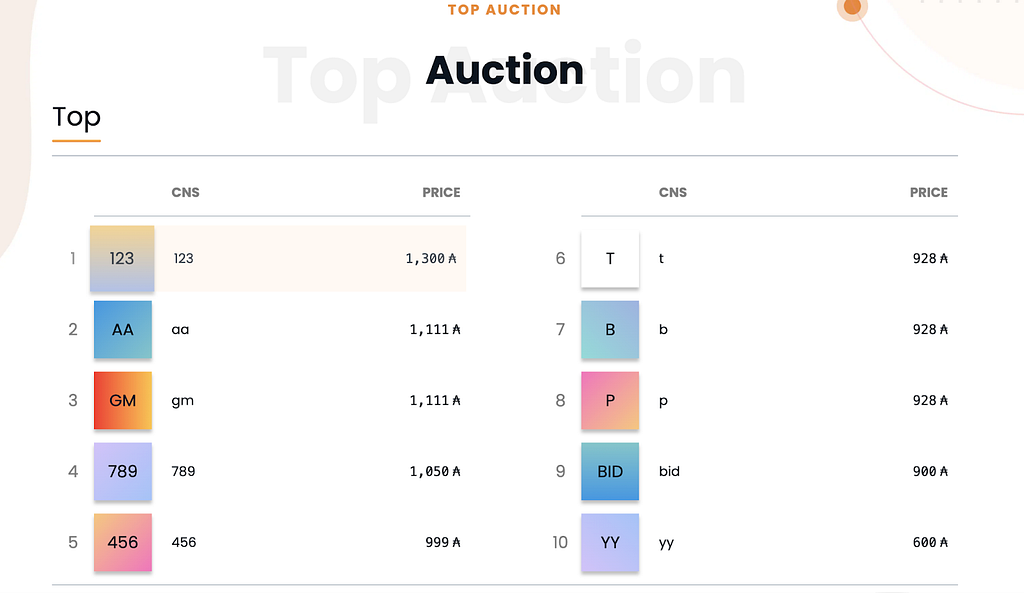Open the lavender 789 tile icon
1024x593 pixels.
pyautogui.click(x=123, y=472)
